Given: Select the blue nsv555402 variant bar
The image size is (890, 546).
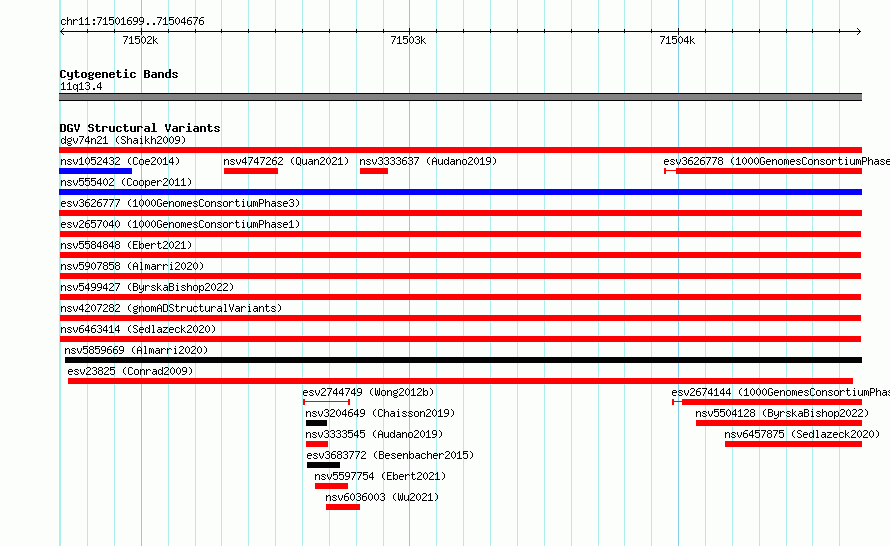Looking at the screenshot, I should pyautogui.click(x=460, y=192).
